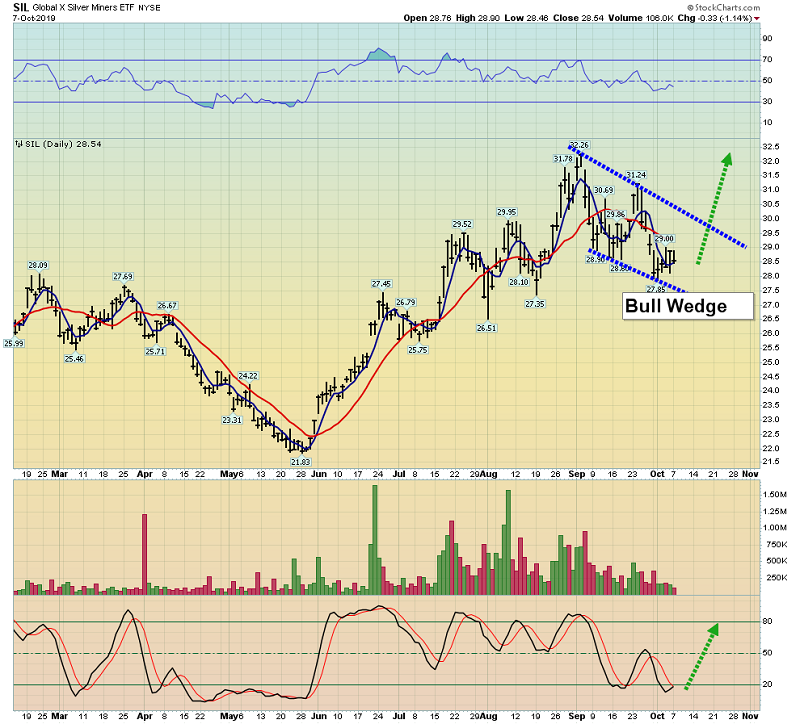Click the 24.22 price label
Screen dimensions: 800x724
pyautogui.click(x=248, y=376)
